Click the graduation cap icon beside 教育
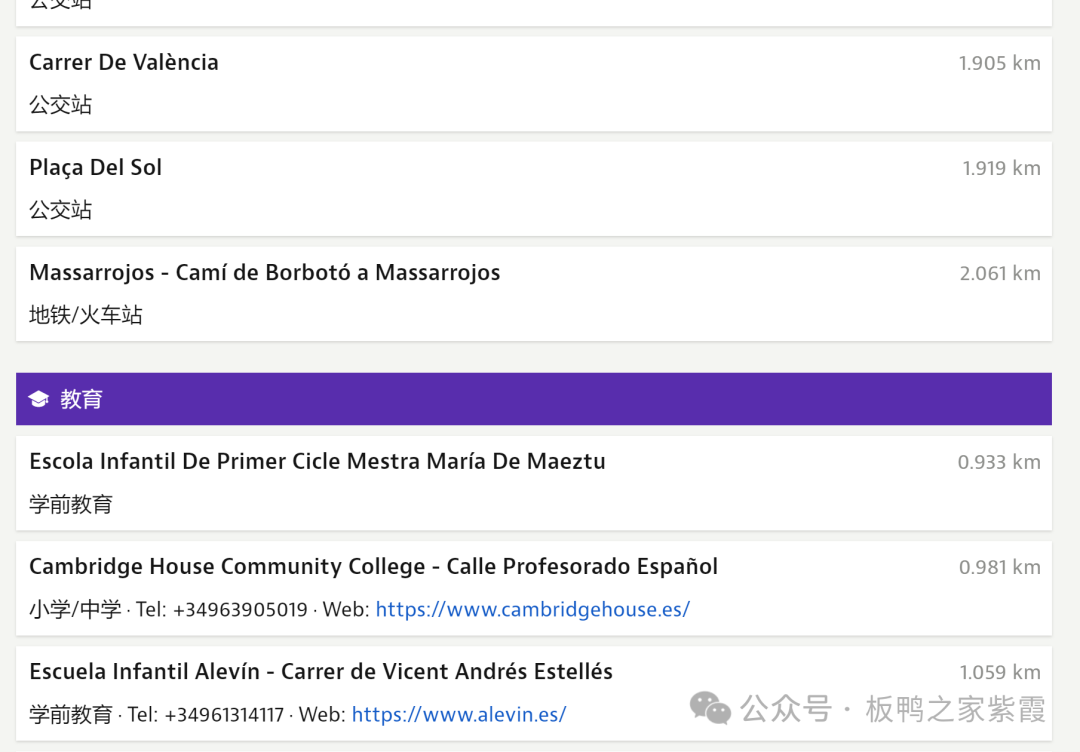Screen dimensions: 1080x752 tap(39, 400)
